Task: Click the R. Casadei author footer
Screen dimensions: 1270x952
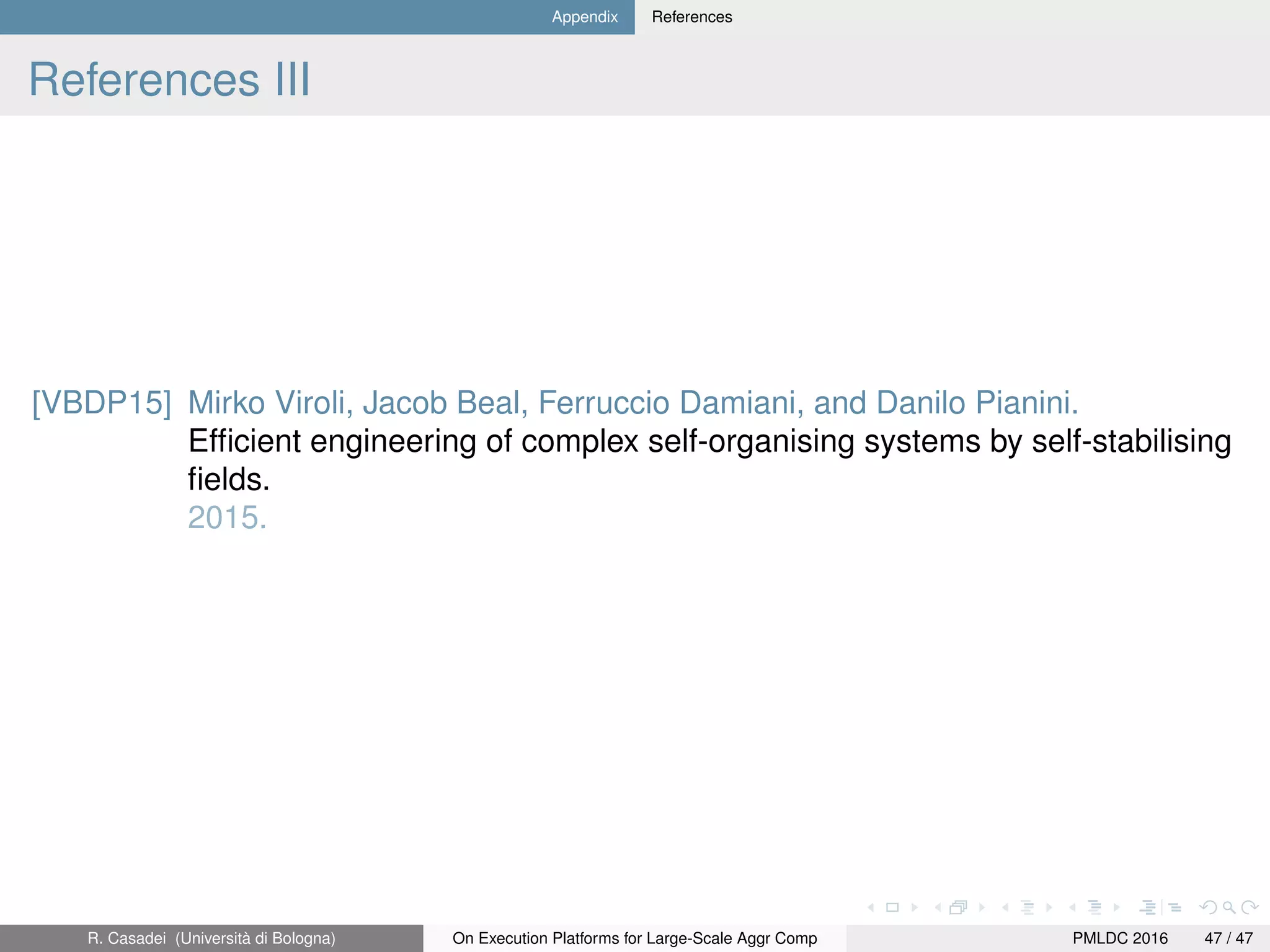Action: coord(211,938)
